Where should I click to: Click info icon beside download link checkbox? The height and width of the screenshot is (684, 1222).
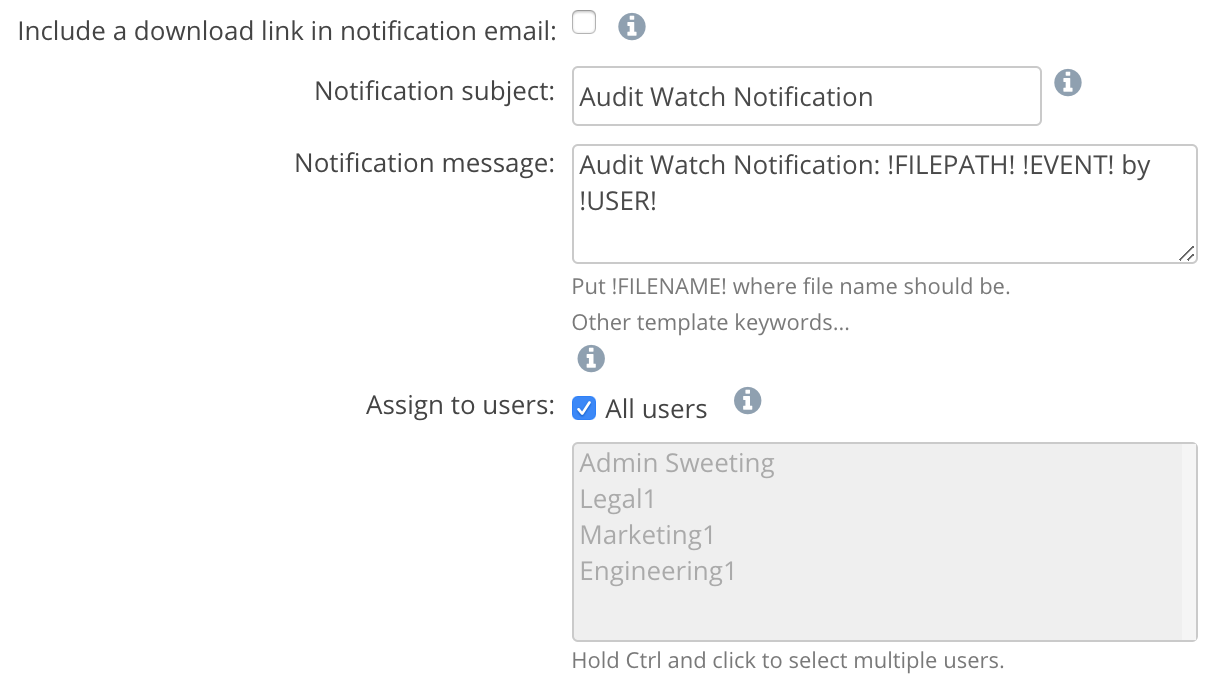pos(631,26)
